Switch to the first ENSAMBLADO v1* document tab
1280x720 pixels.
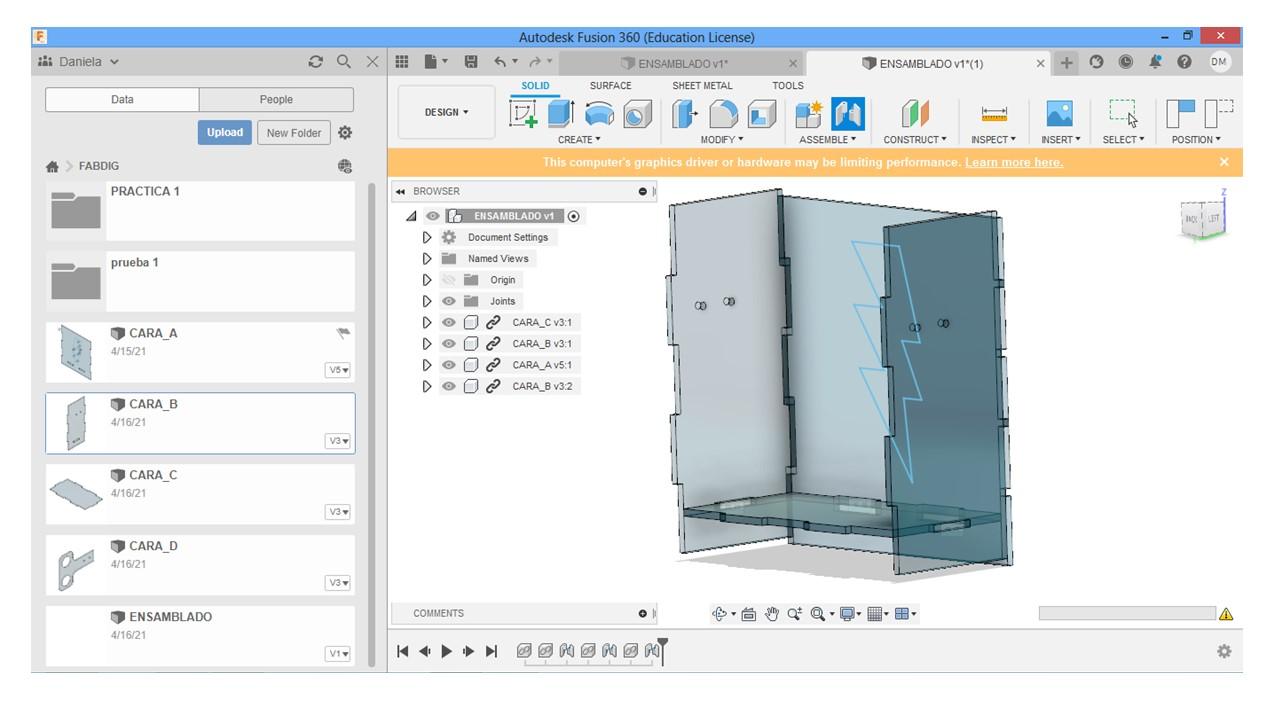tap(683, 63)
